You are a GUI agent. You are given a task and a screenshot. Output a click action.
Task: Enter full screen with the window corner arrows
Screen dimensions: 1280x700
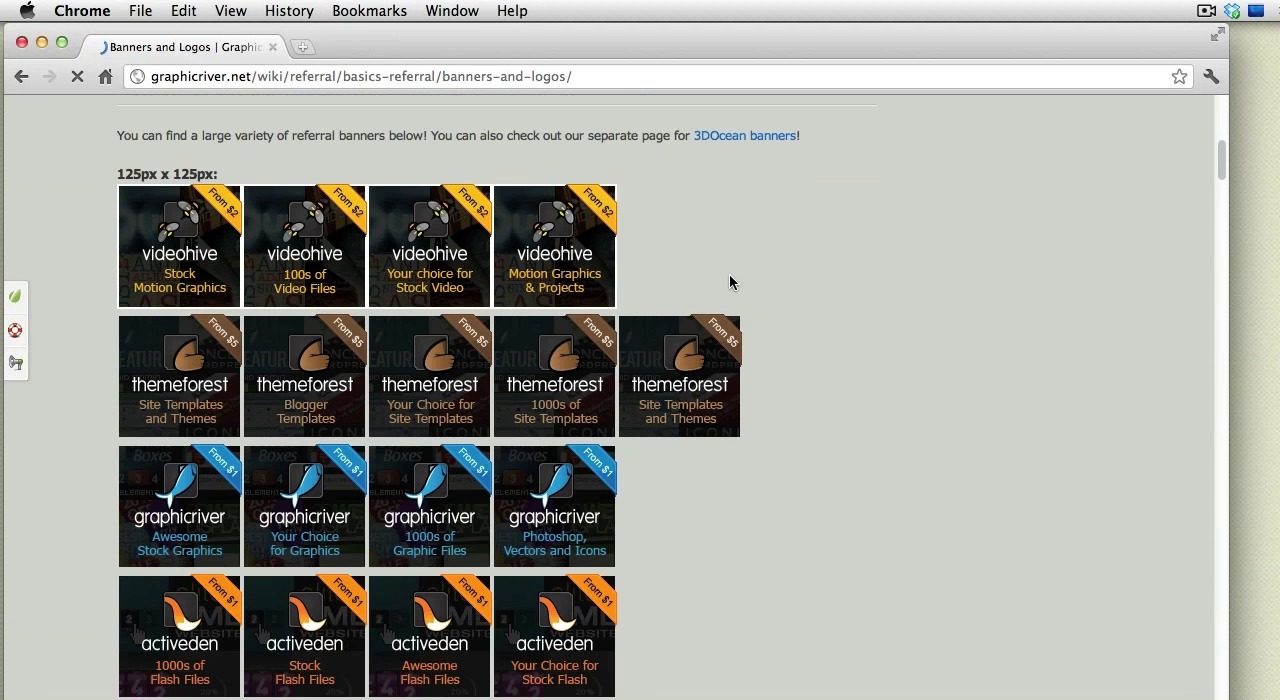[1217, 36]
